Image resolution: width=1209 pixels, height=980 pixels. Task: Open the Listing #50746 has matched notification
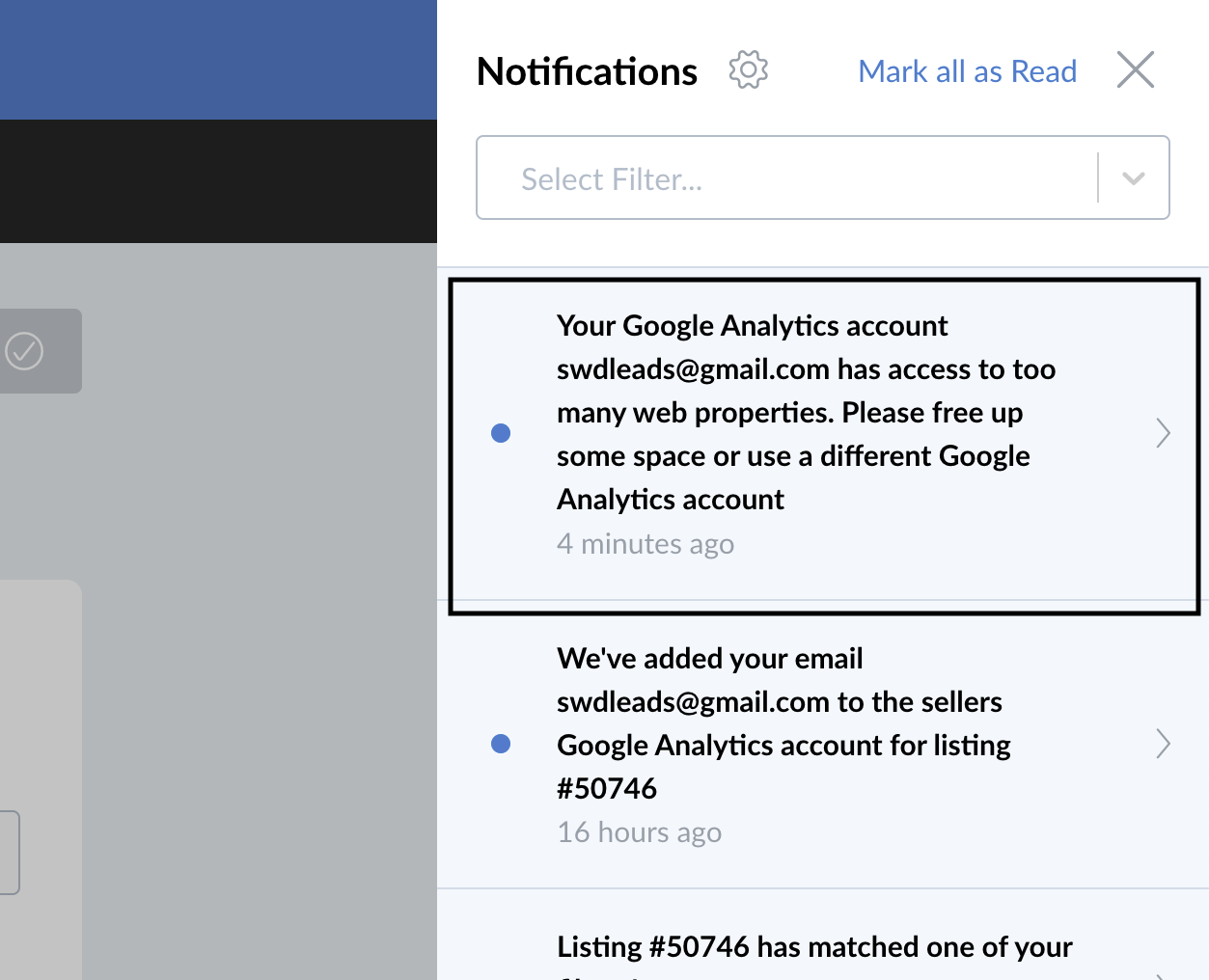[x=823, y=935]
